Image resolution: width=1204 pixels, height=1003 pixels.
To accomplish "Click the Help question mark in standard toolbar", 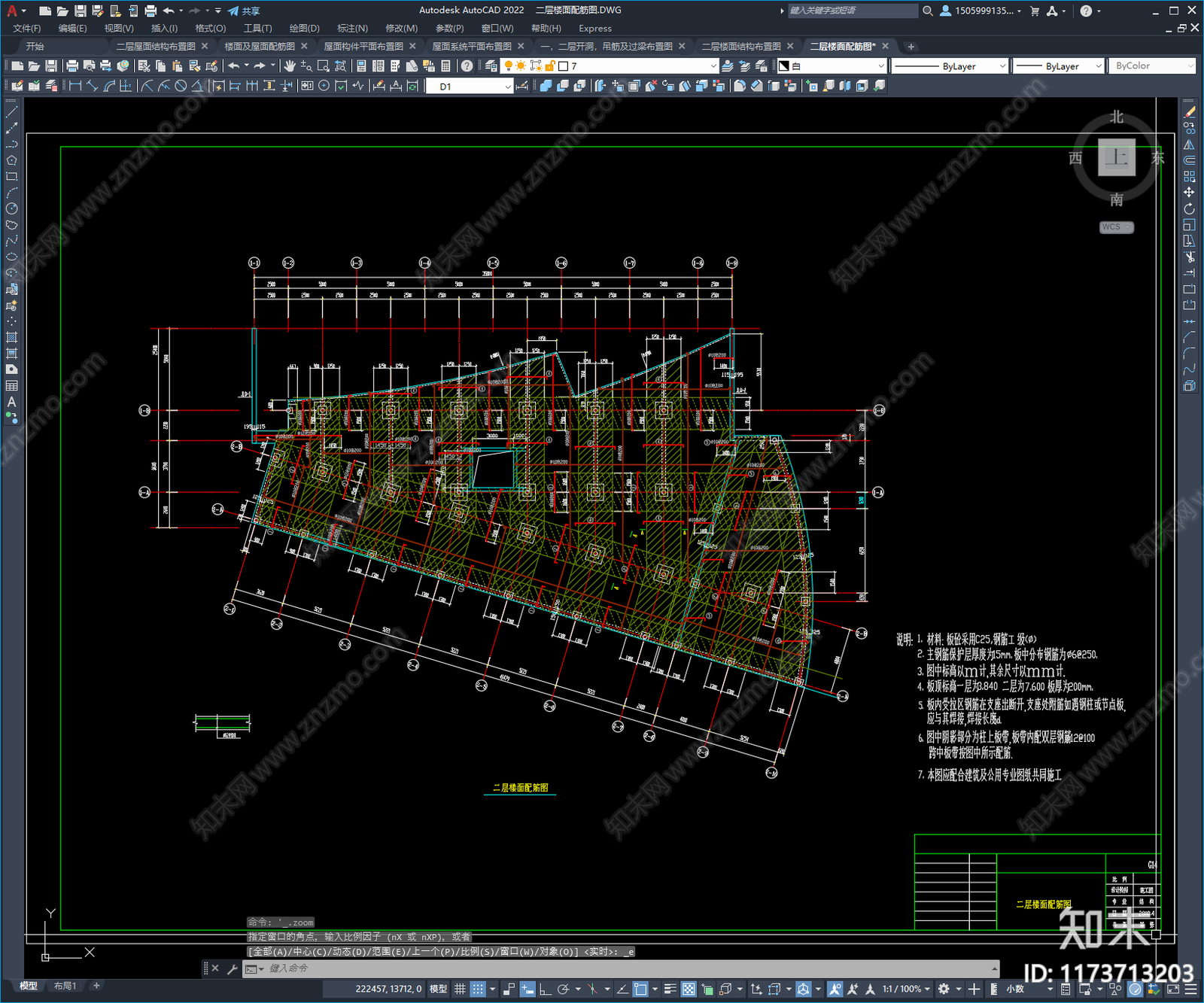I will point(467,66).
